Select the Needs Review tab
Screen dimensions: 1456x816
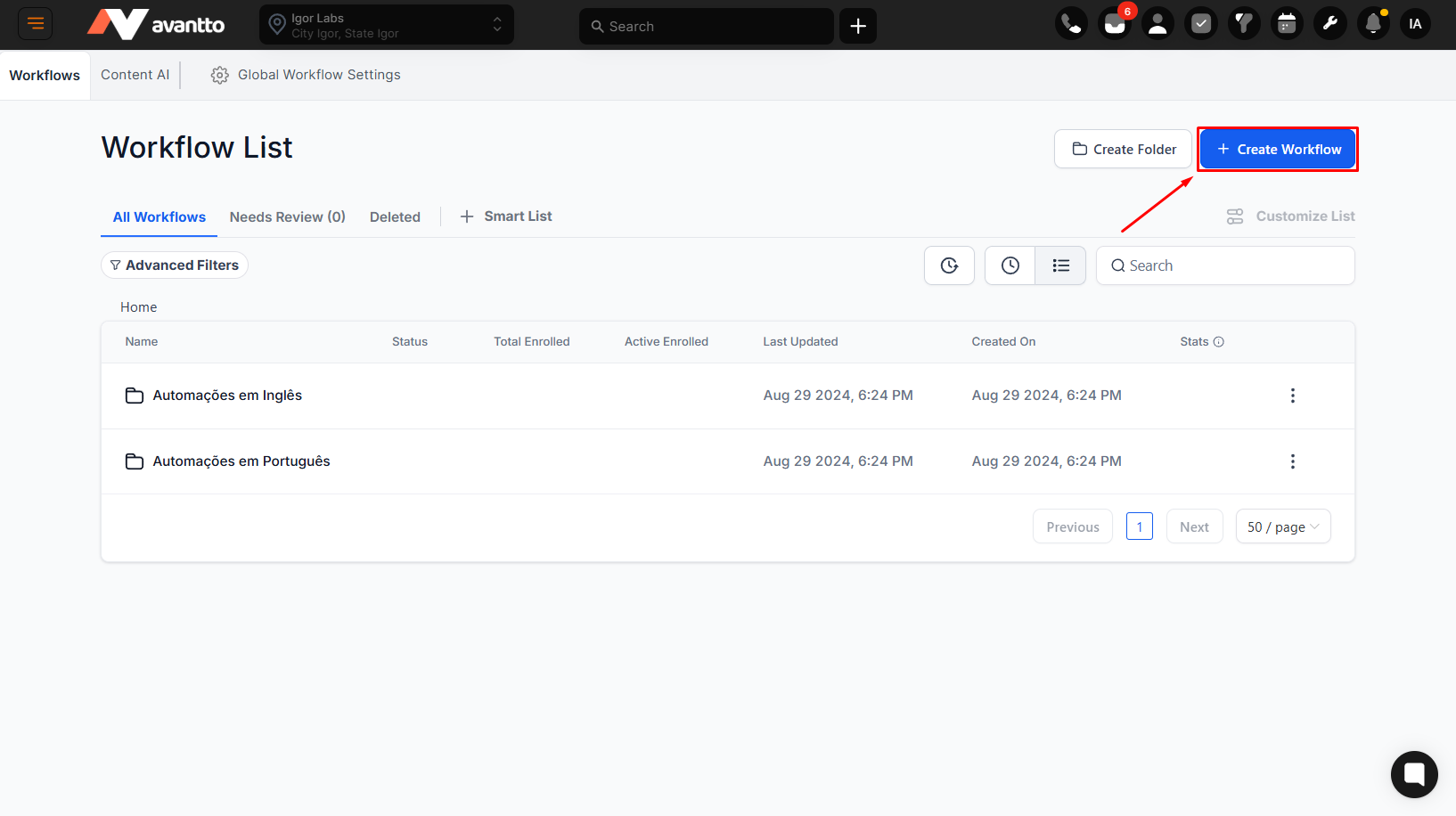pyautogui.click(x=287, y=216)
